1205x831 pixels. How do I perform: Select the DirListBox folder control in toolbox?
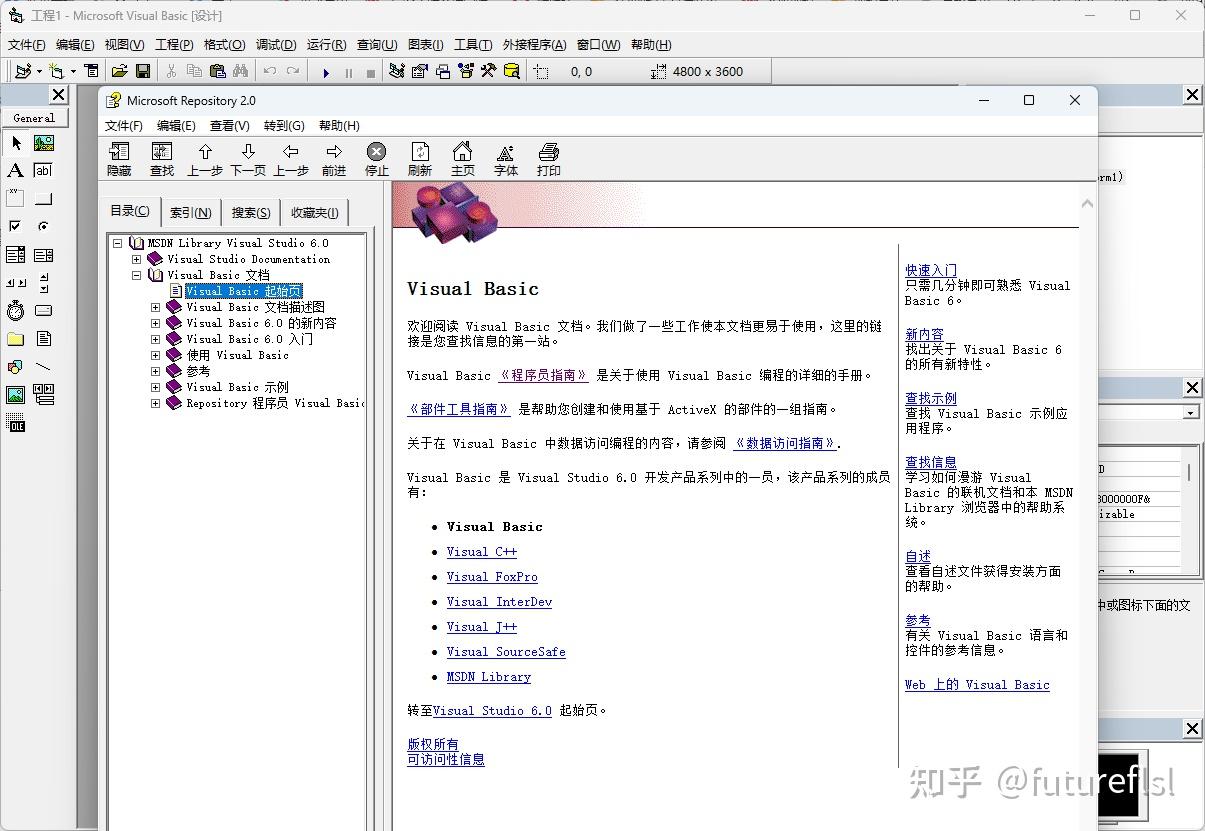click(x=16, y=339)
